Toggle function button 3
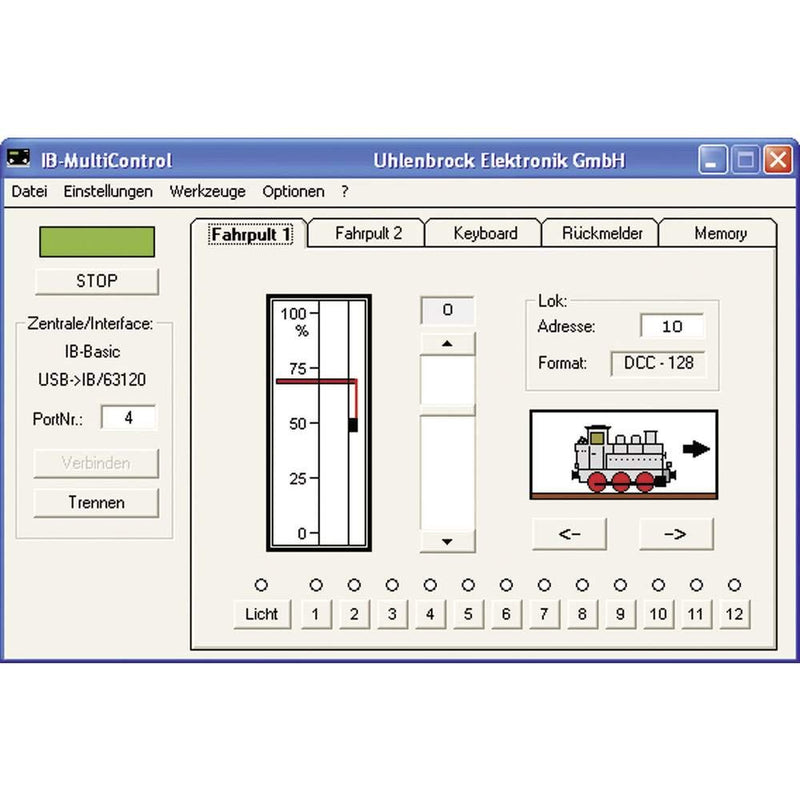Screen dimensions: 800x800 392,614
